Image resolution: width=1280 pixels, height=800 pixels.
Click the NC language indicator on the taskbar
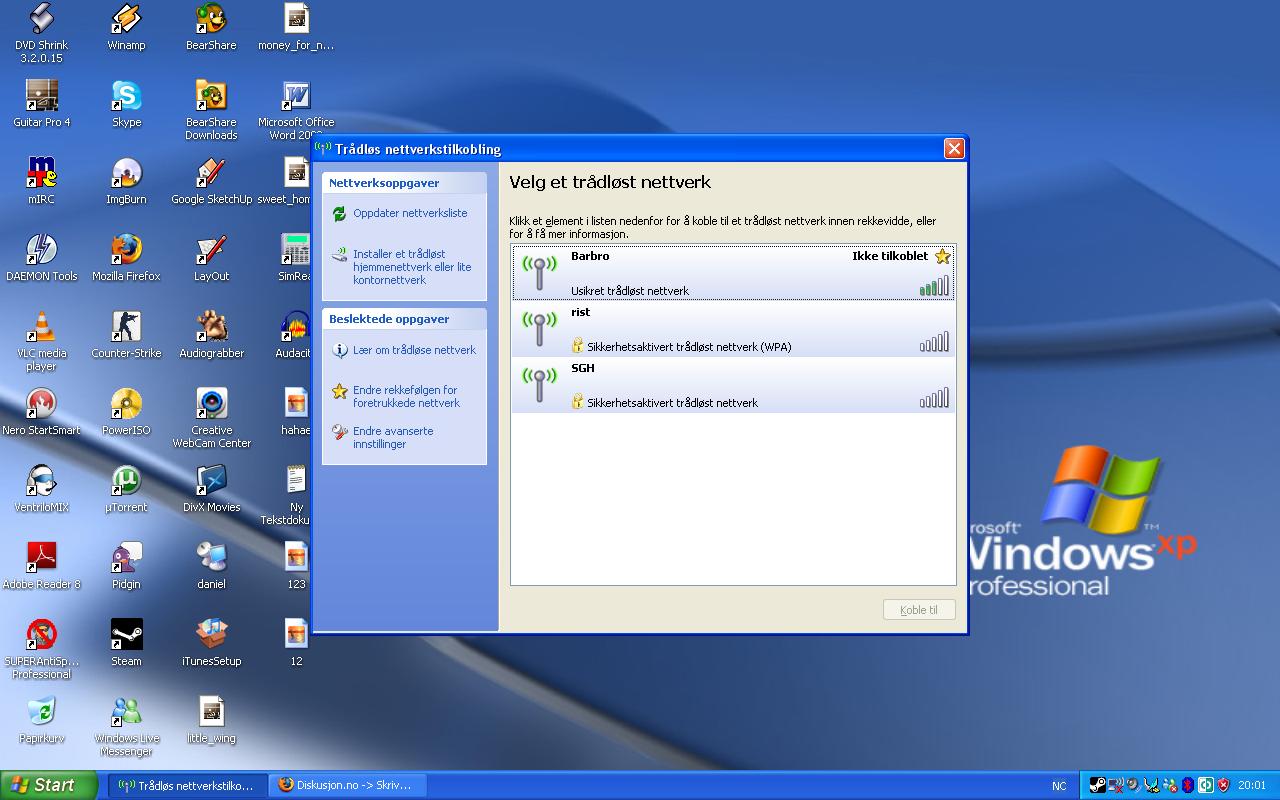click(x=1059, y=786)
